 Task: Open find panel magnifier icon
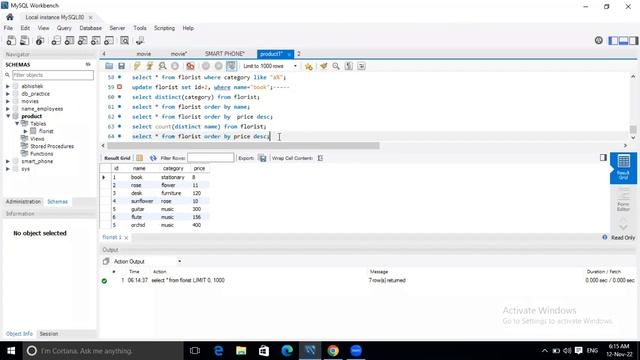tap(336, 66)
